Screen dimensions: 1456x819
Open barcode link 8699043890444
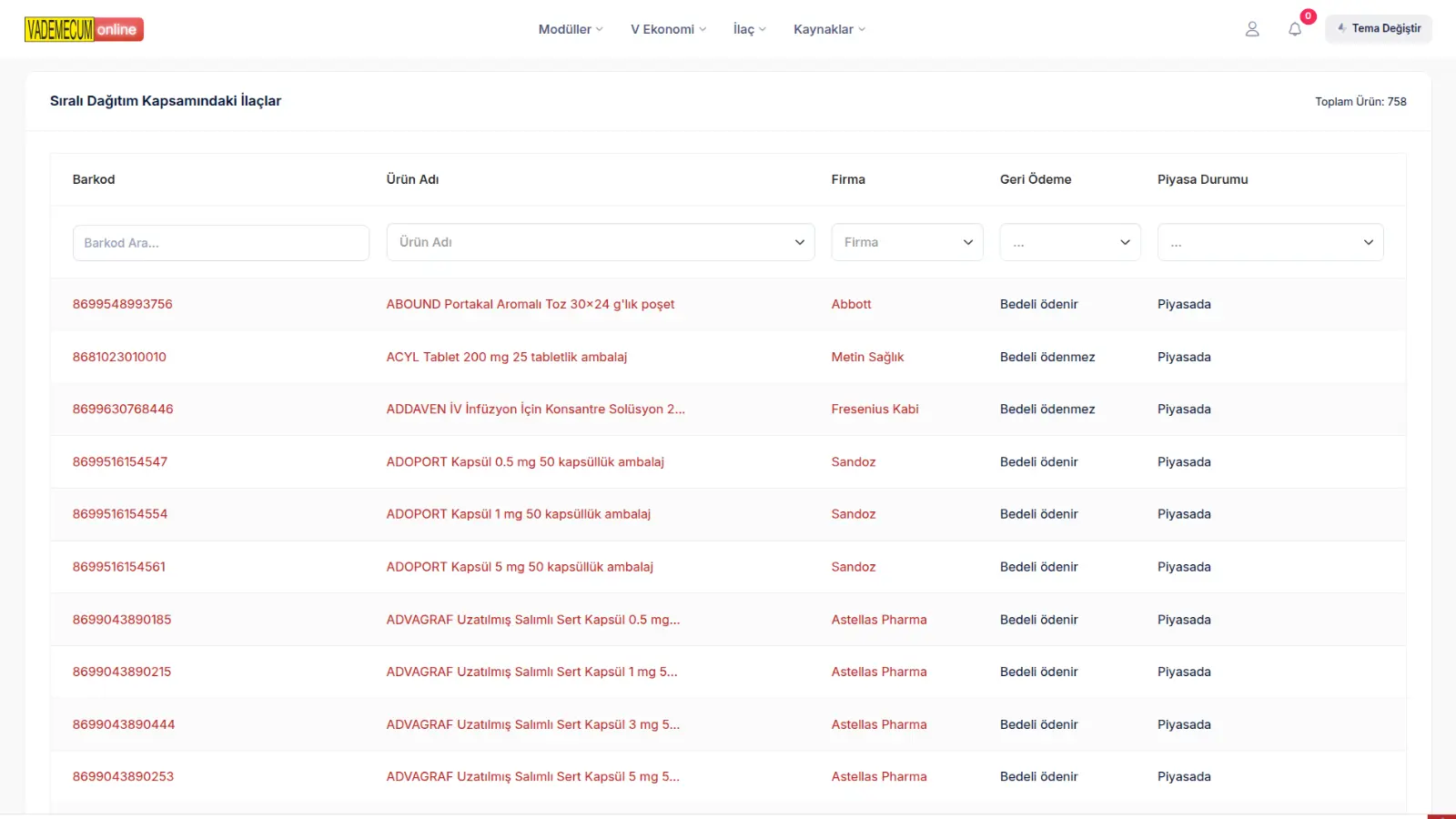click(x=124, y=724)
